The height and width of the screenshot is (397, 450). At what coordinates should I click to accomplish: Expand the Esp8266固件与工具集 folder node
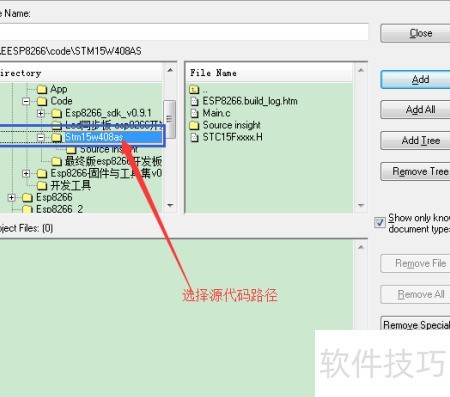coord(26,173)
